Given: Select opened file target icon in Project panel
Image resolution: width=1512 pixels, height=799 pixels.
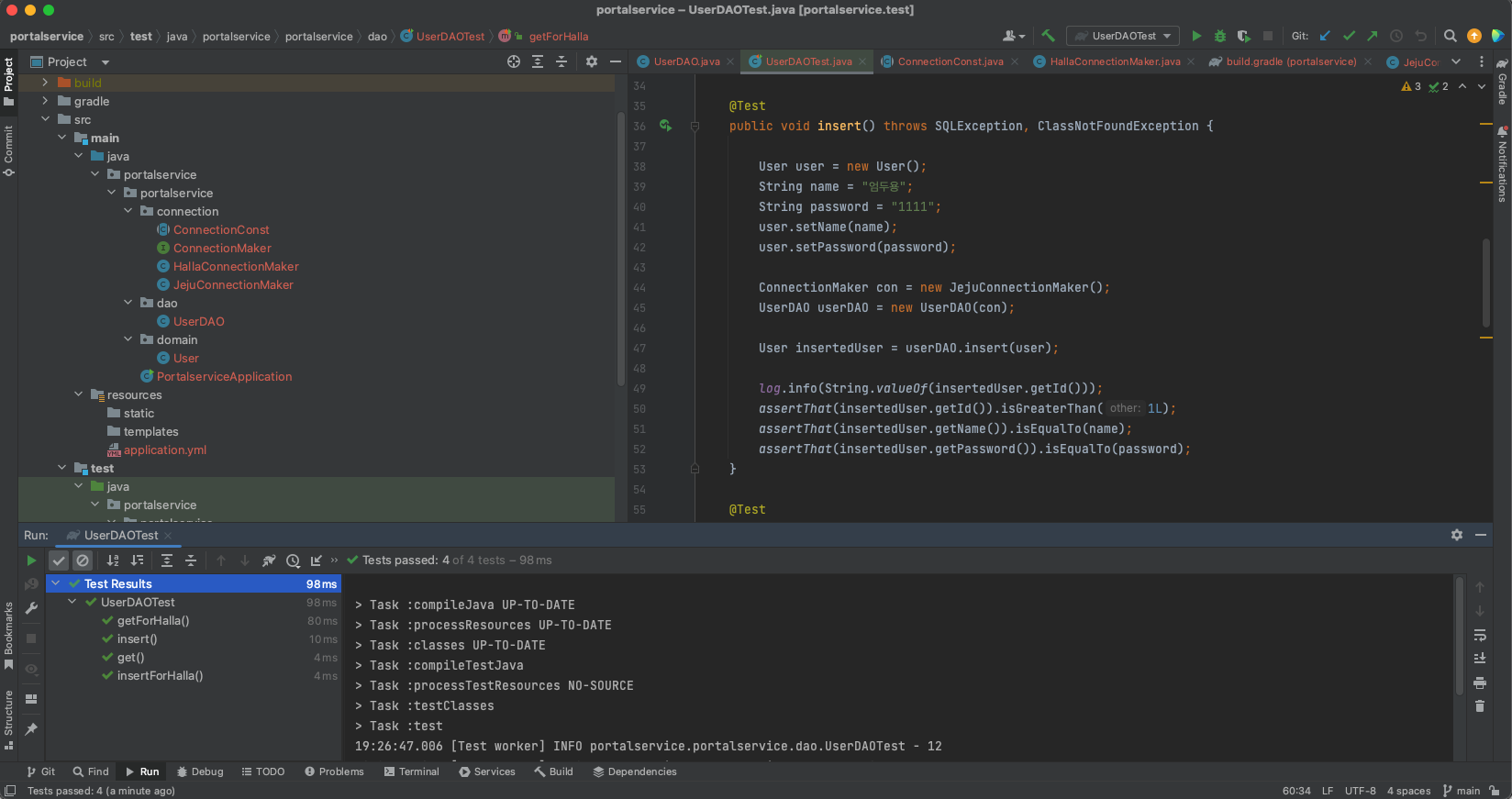Looking at the screenshot, I should point(514,61).
